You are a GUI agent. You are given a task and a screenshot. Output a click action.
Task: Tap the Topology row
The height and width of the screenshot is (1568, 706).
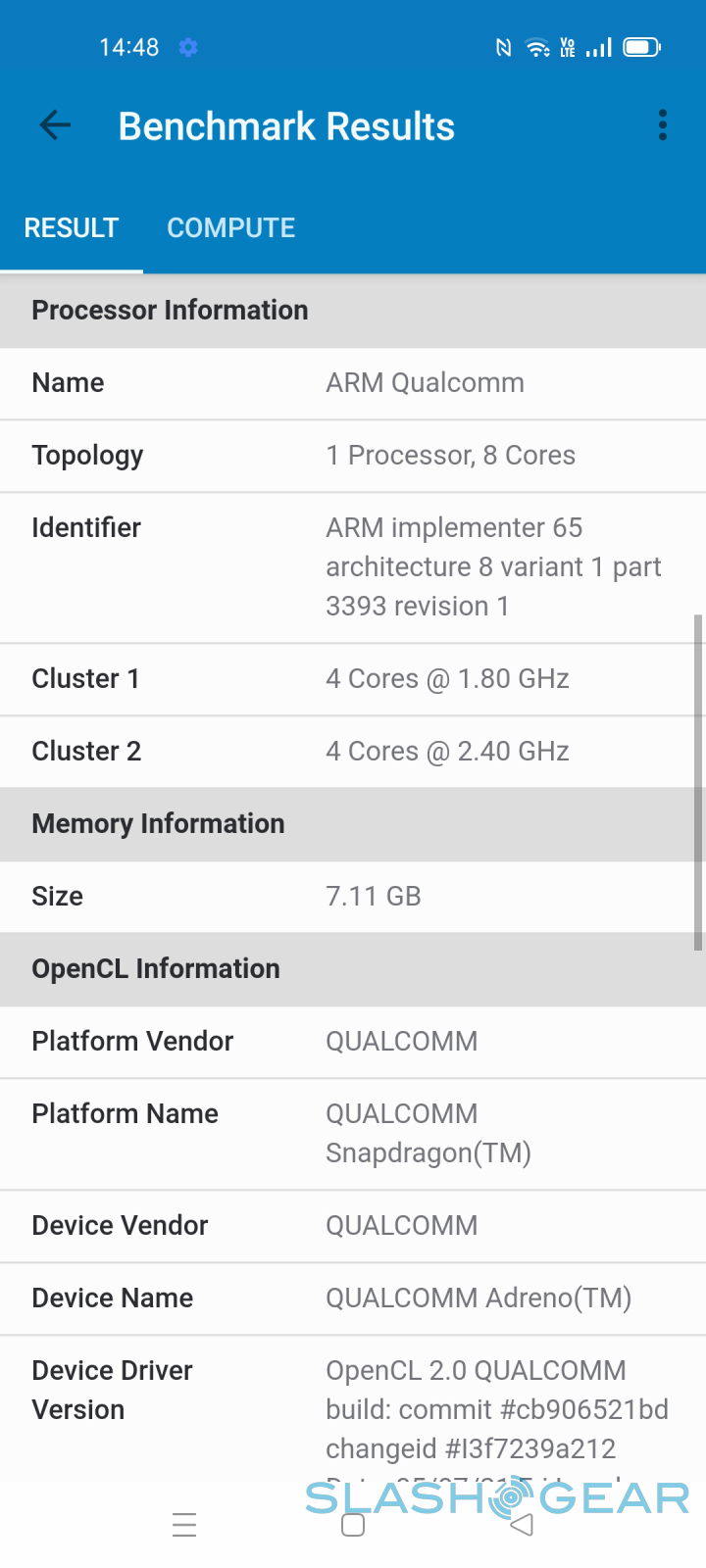point(353,456)
